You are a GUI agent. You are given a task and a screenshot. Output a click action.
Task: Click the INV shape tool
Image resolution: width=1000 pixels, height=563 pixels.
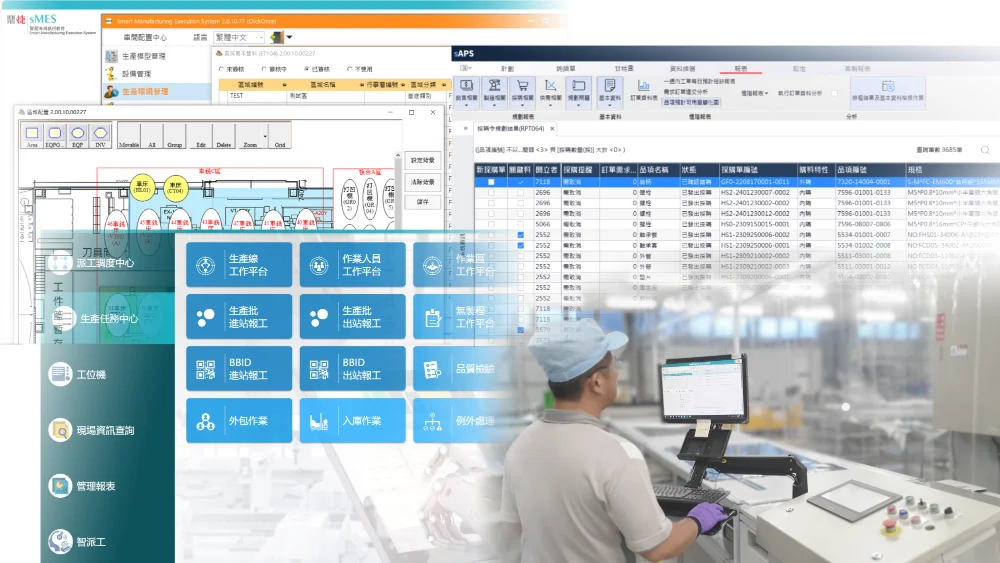coord(101,135)
